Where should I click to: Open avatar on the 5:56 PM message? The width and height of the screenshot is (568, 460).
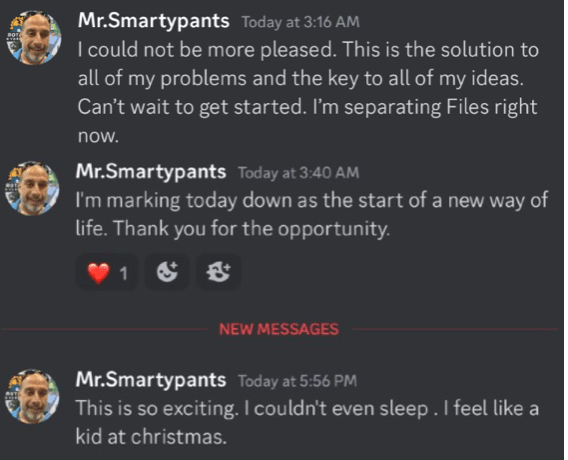point(32,396)
